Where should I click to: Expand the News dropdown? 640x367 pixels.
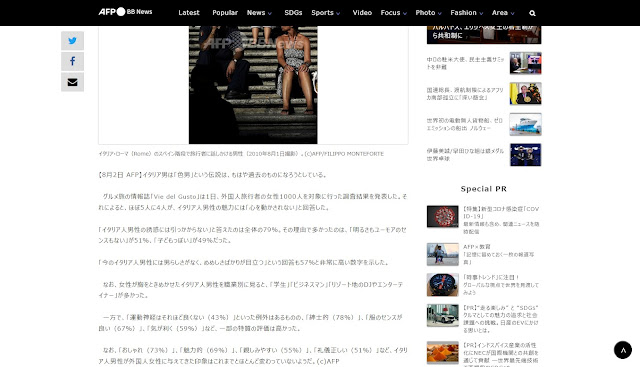259,13
